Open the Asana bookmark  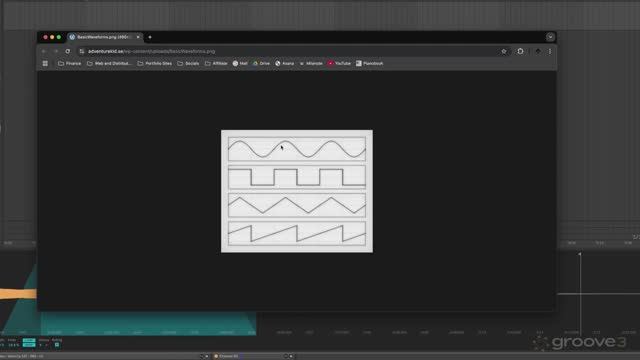(x=284, y=63)
